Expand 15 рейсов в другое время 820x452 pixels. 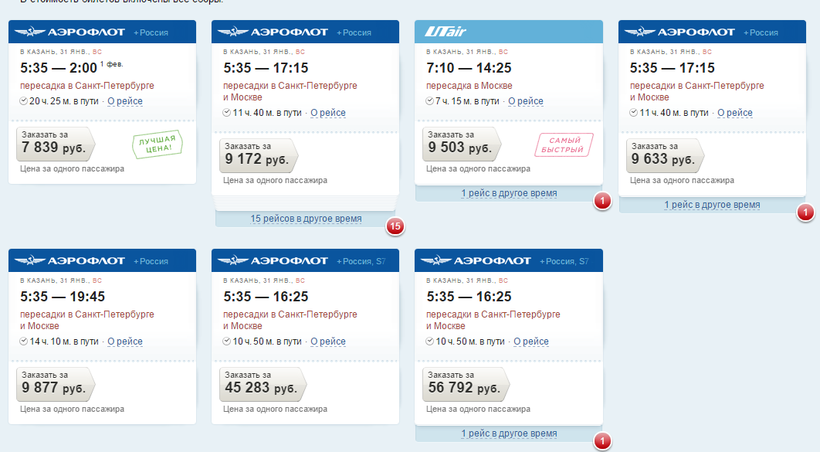pos(306,219)
